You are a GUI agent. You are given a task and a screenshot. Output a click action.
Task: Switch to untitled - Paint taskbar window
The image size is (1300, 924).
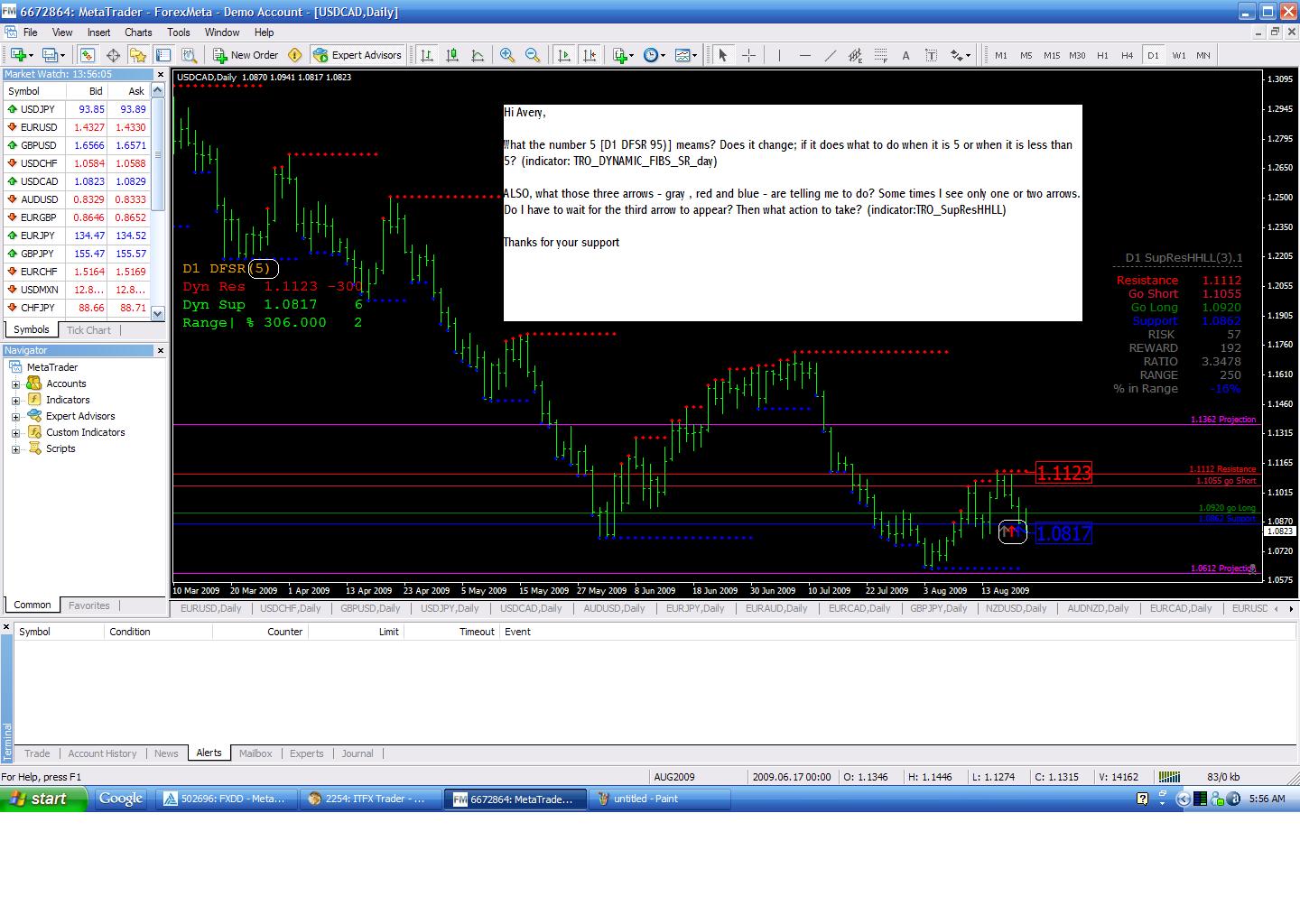pos(657,799)
